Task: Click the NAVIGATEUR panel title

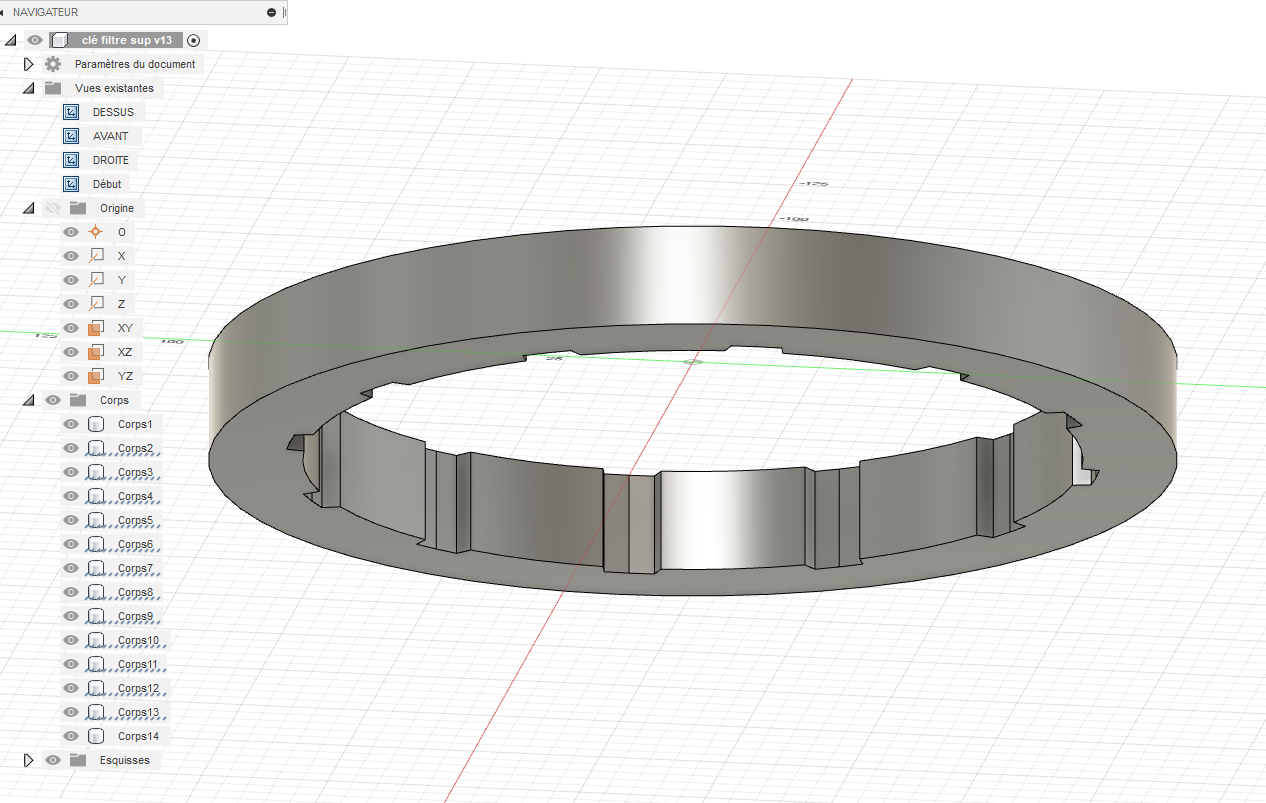Action: pos(45,12)
